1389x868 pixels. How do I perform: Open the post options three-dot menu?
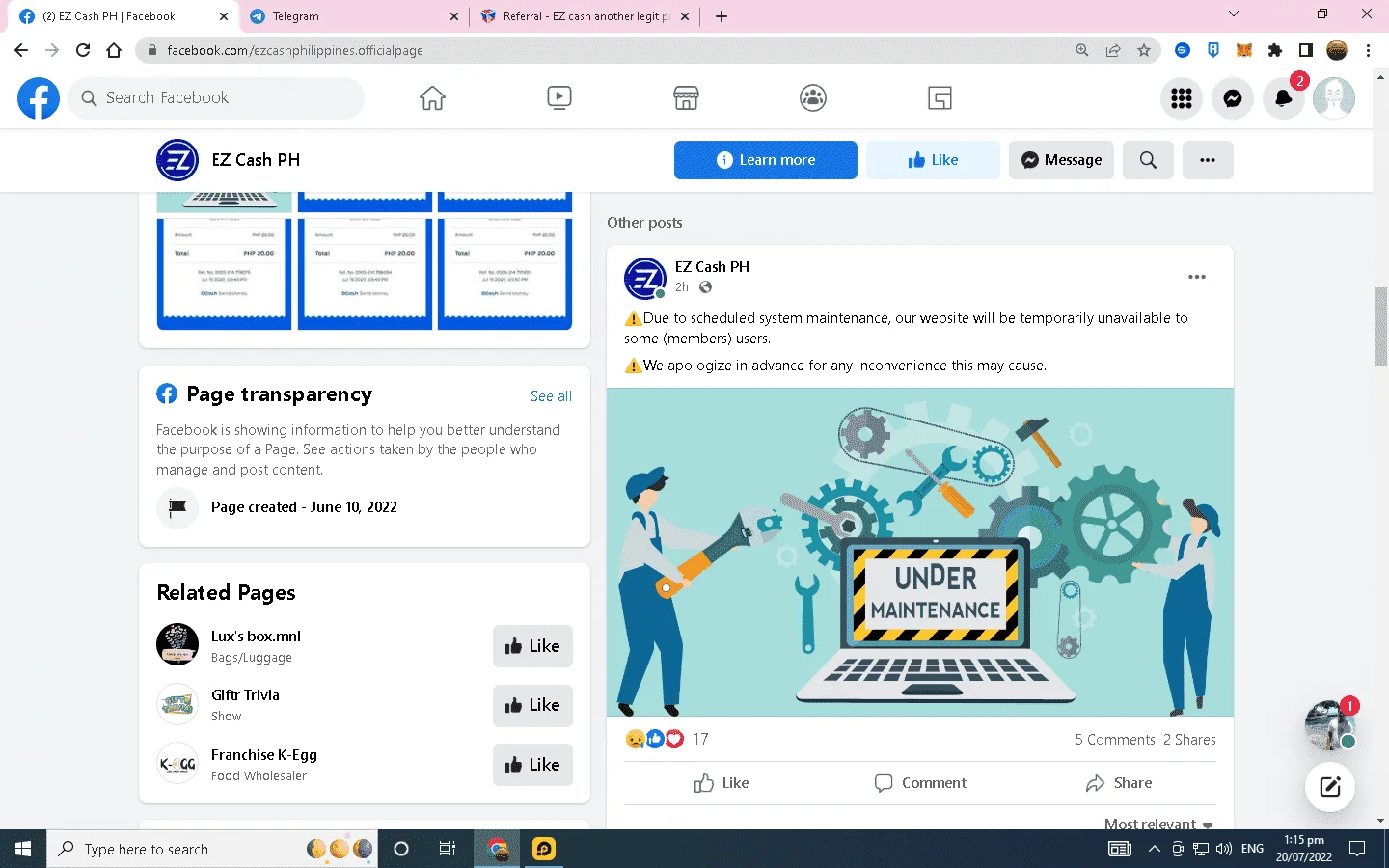(1197, 277)
